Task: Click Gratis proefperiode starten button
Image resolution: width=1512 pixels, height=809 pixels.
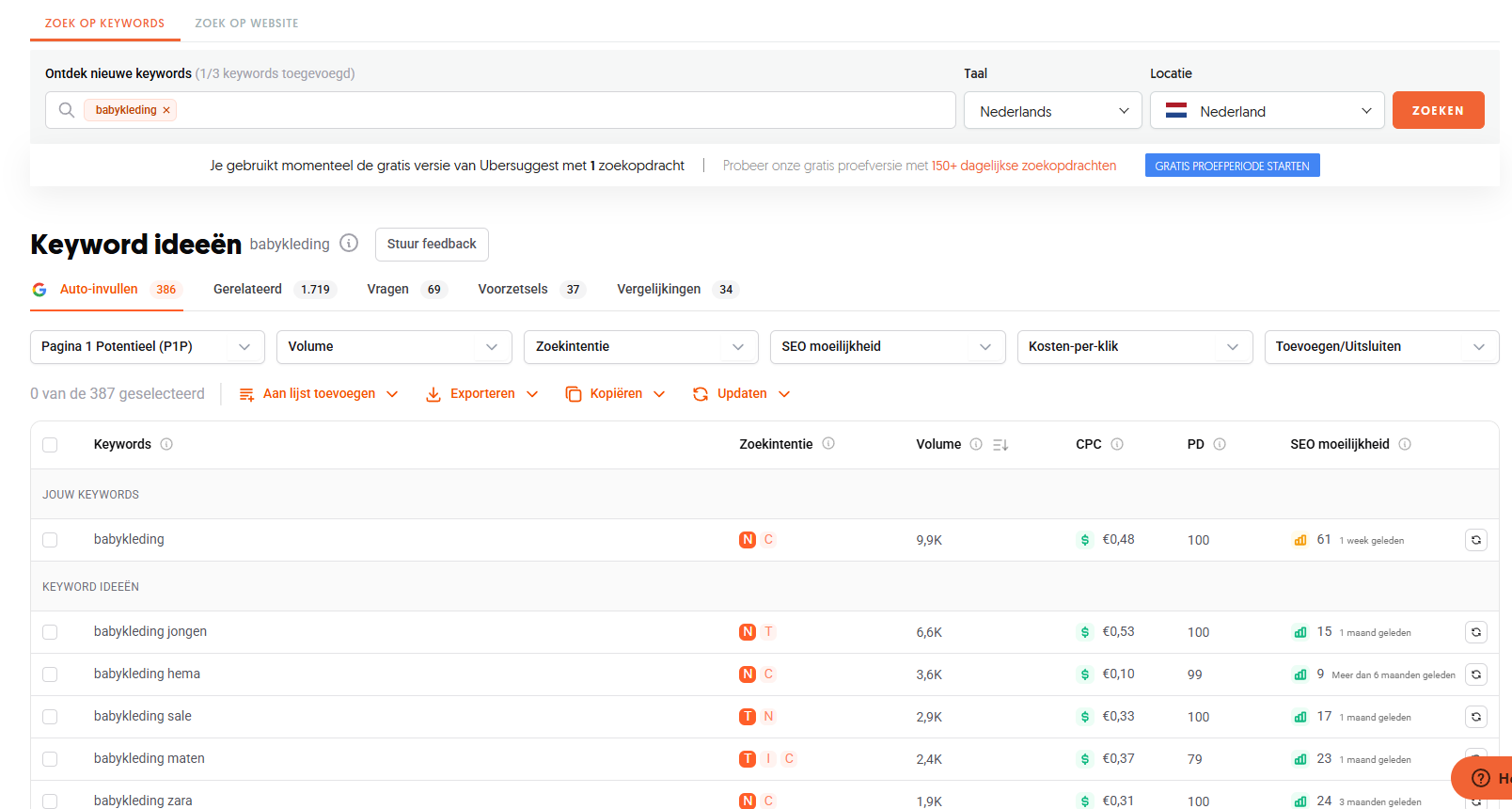Action: pos(1232,166)
